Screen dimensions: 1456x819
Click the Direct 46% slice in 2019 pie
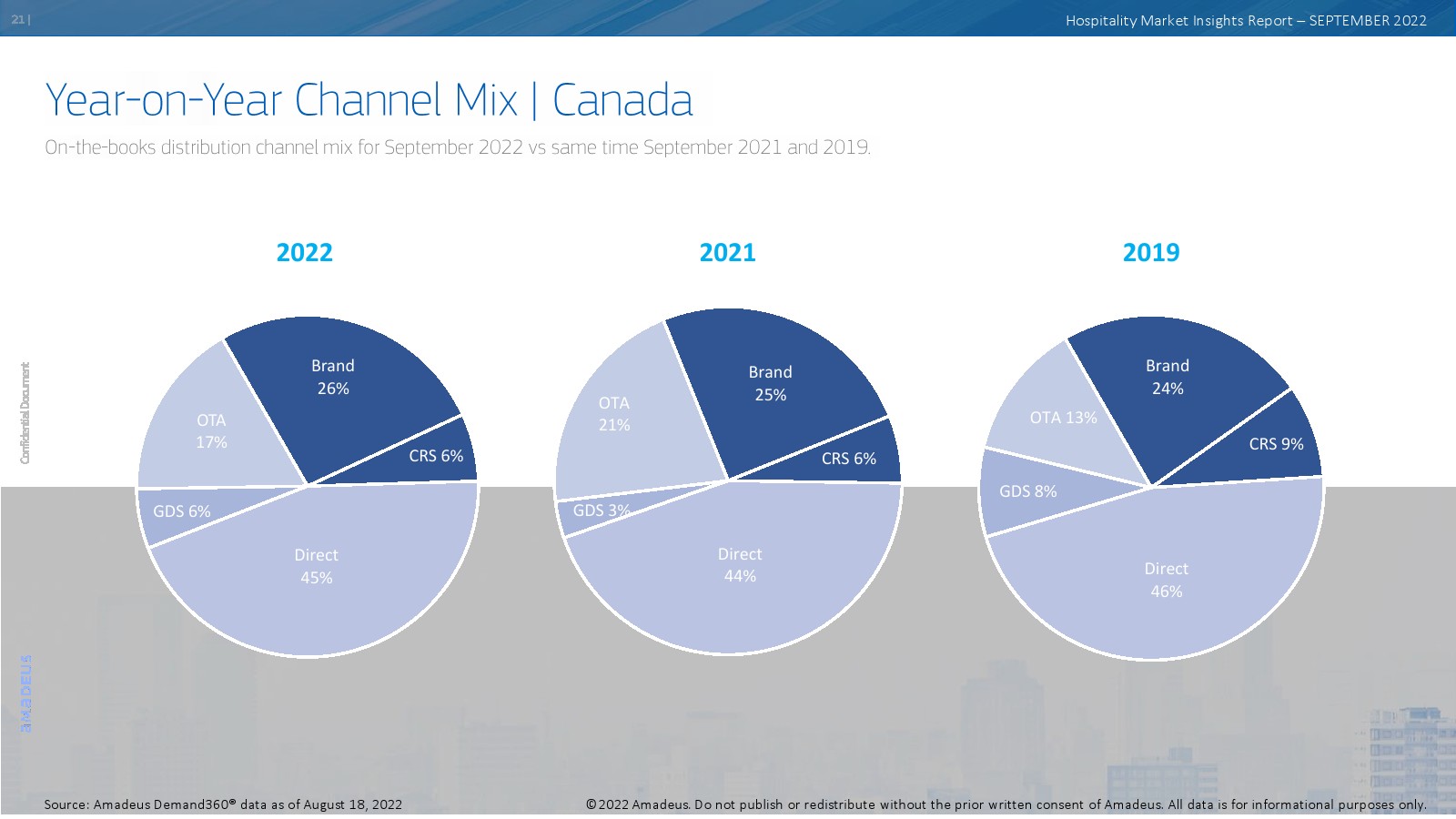1166,581
